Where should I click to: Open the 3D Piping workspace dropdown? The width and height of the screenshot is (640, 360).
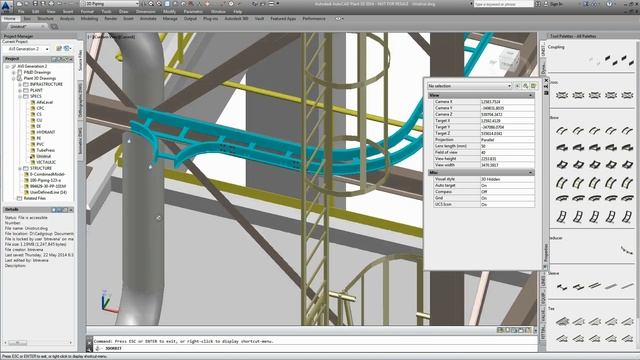pyautogui.click(x=109, y=4)
